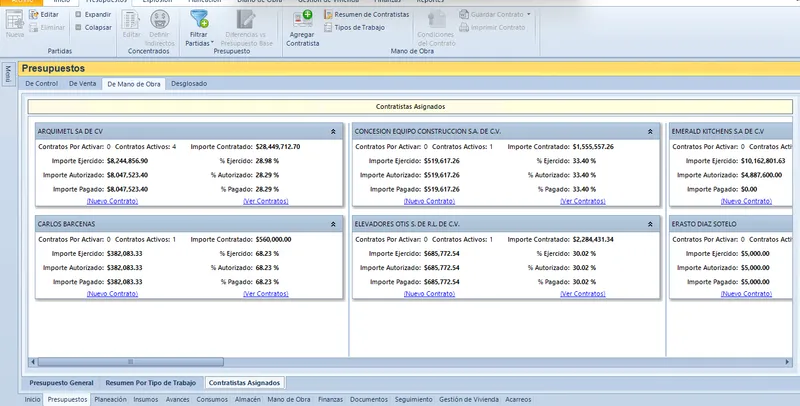The width and height of the screenshot is (800, 406).
Task: Click the Colapsar partidas button
Action: (x=93, y=28)
